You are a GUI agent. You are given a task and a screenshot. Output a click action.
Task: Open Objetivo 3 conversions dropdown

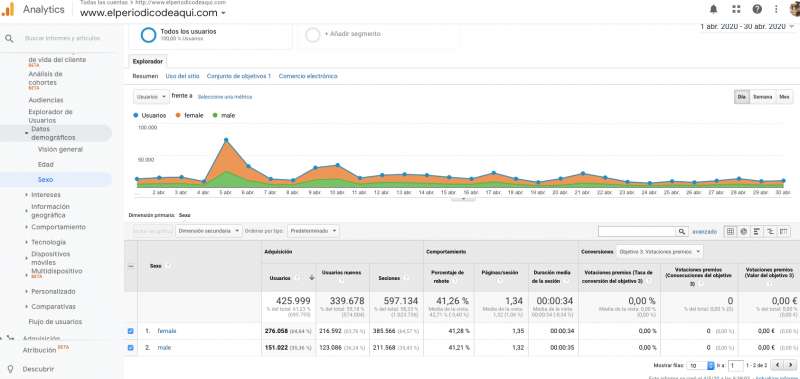coord(659,251)
